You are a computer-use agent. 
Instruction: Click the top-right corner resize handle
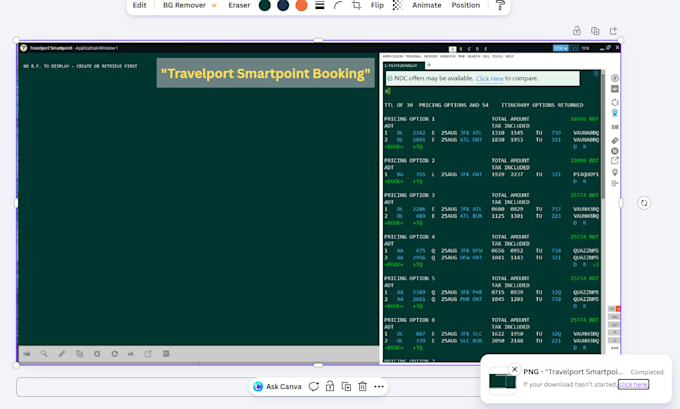click(x=621, y=40)
